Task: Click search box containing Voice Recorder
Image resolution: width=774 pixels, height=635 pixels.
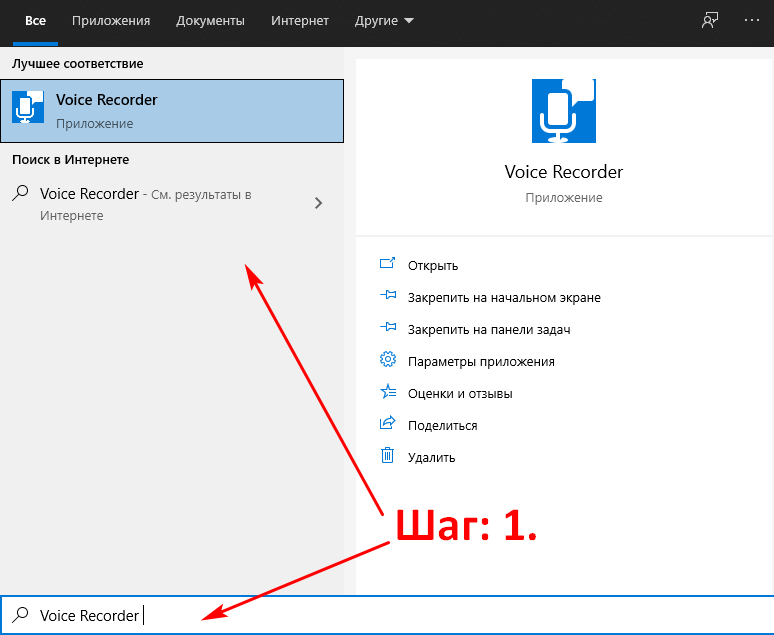Action: 387,615
